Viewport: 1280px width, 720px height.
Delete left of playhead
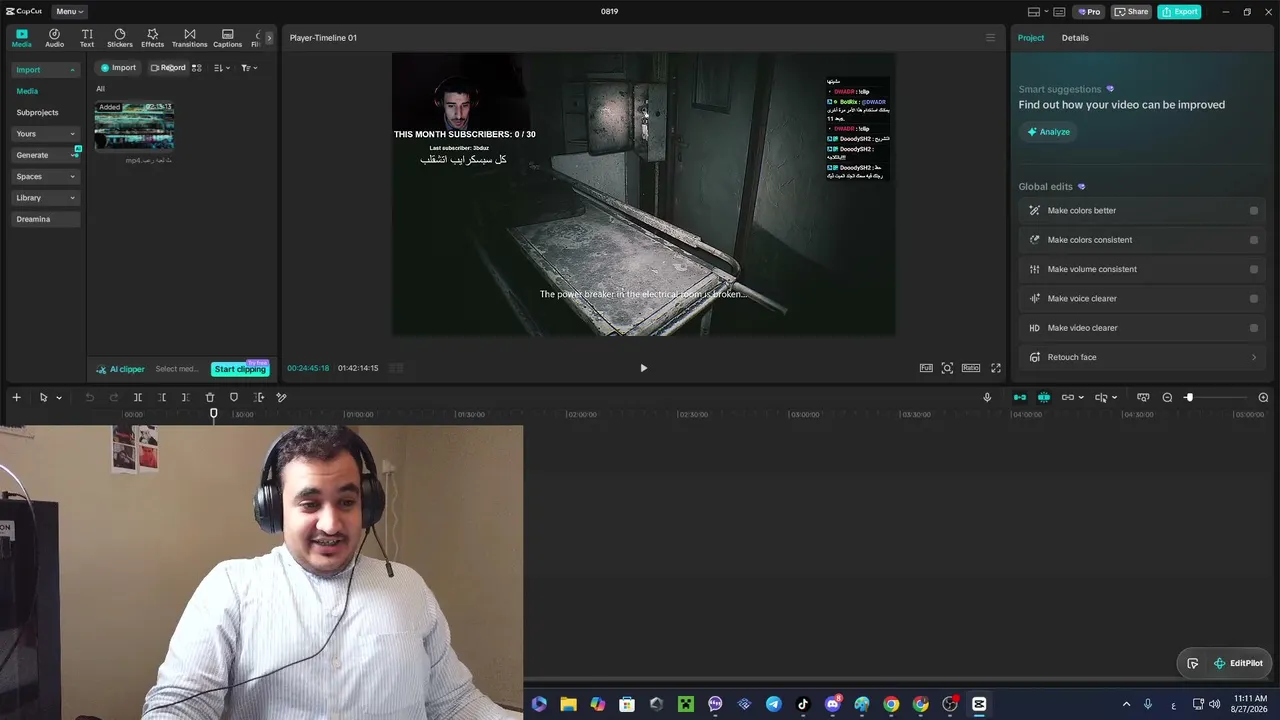coord(162,397)
